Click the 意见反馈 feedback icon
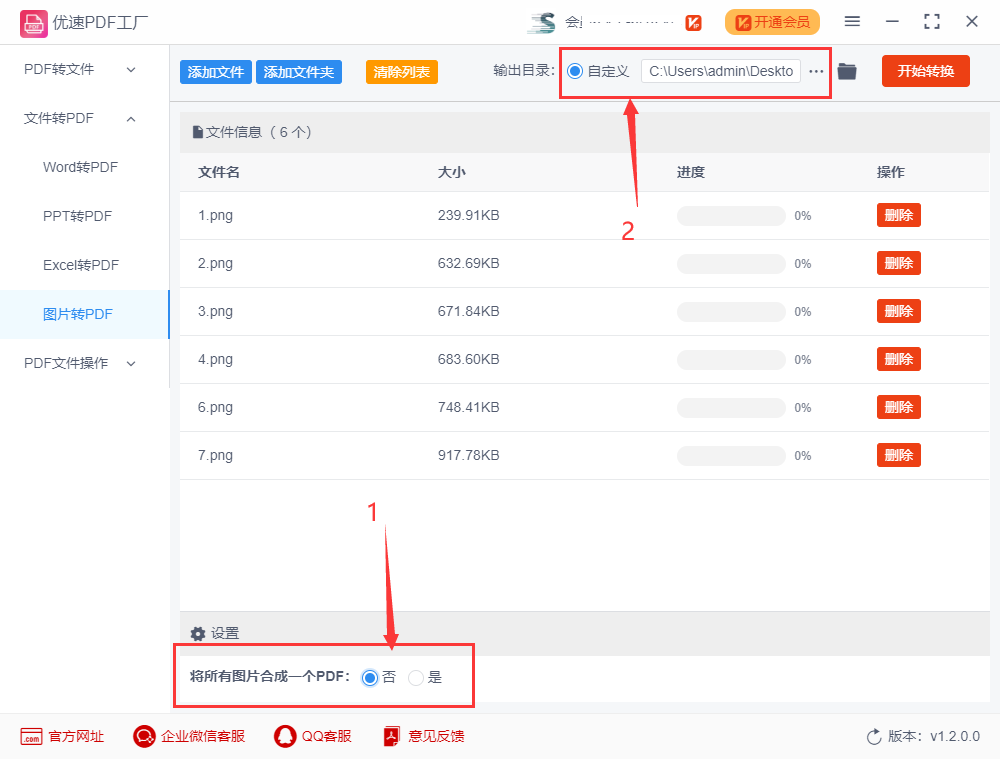The image size is (1000, 760). click(390, 736)
